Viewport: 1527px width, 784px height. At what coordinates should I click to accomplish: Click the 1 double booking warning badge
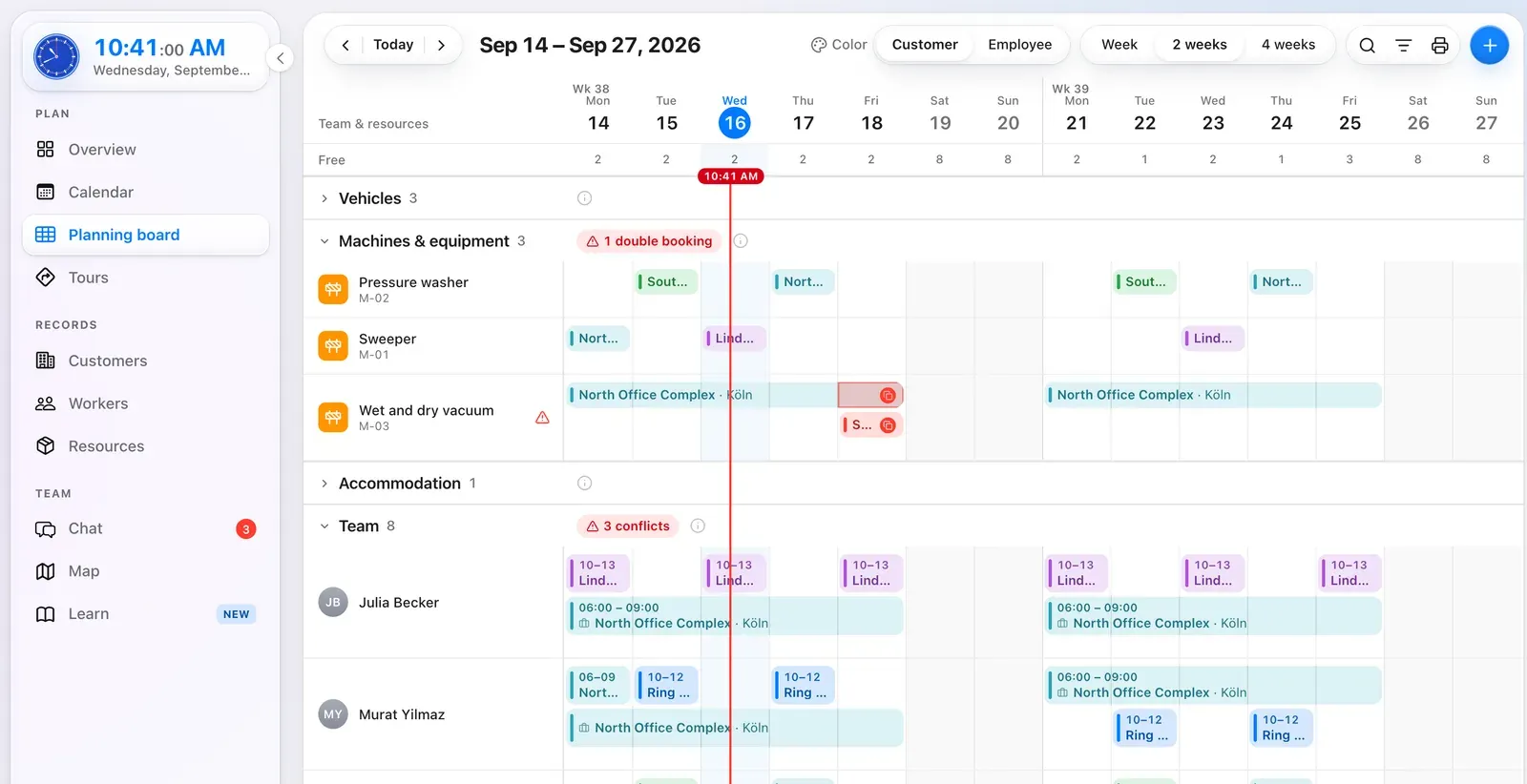[649, 241]
